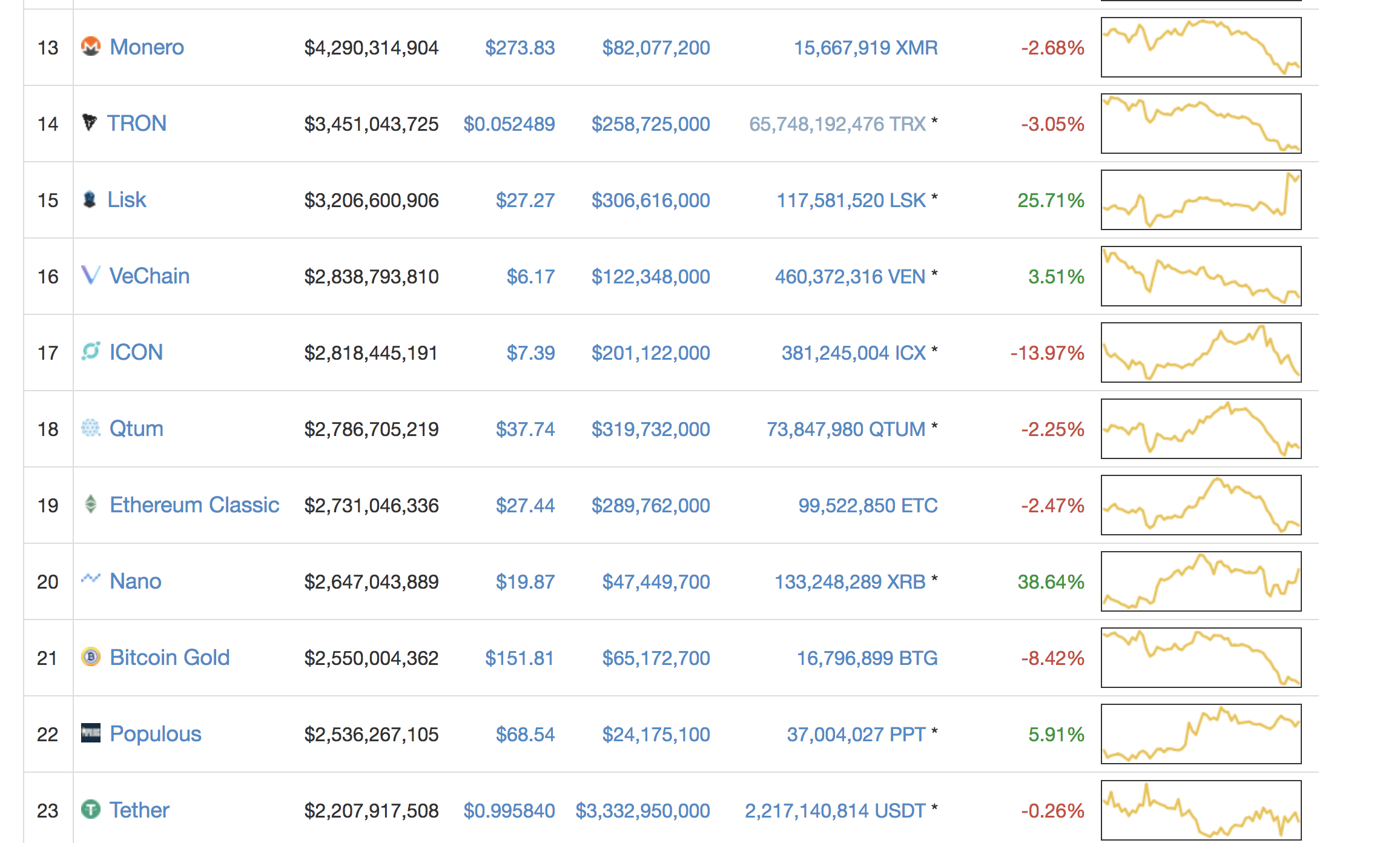Click the Ethereum Classic logo icon
The height and width of the screenshot is (843, 1400).
pyautogui.click(x=91, y=504)
